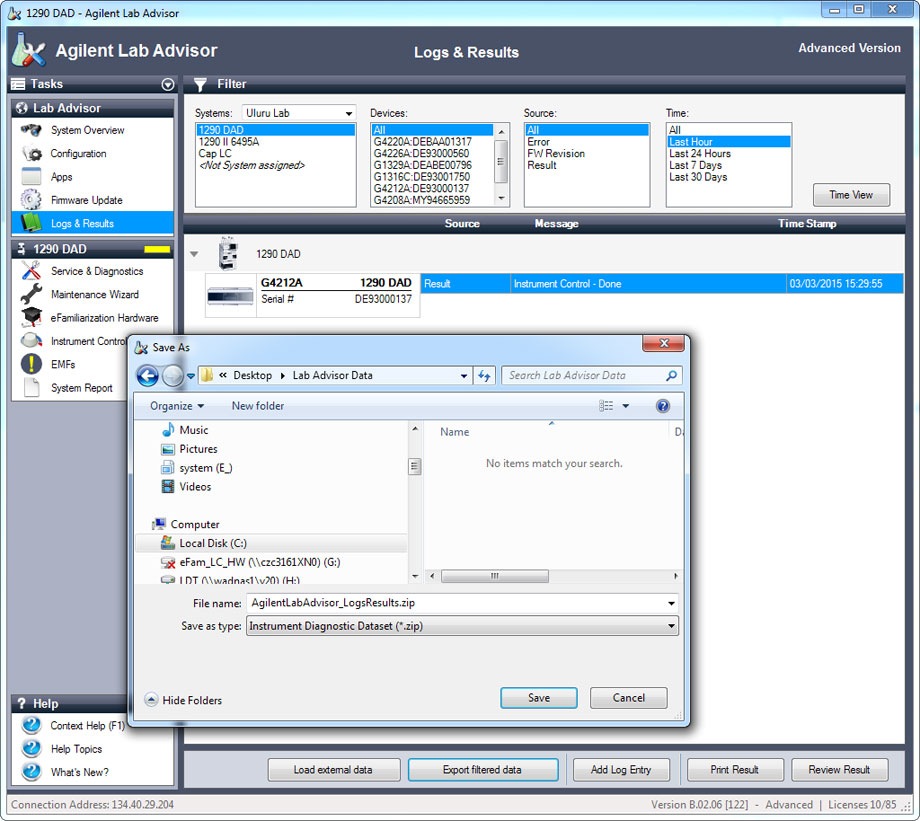Click the Maintenance Wizard wrench icon
Image resolution: width=920 pixels, height=821 pixels.
coord(32,294)
